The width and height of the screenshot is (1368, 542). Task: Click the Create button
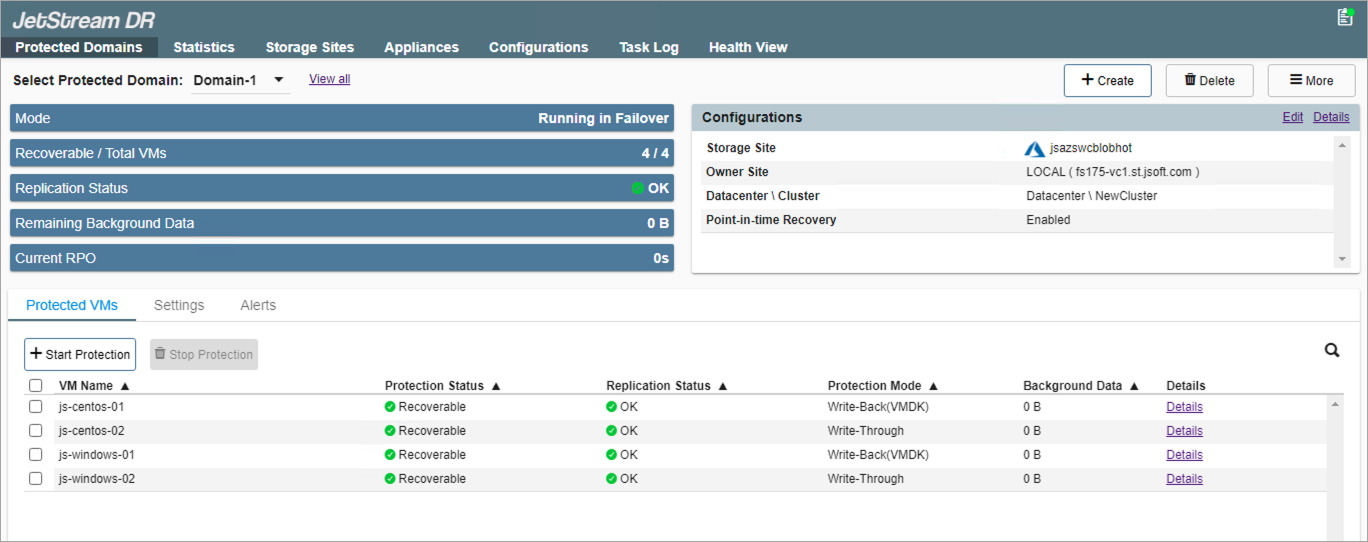(x=1107, y=81)
